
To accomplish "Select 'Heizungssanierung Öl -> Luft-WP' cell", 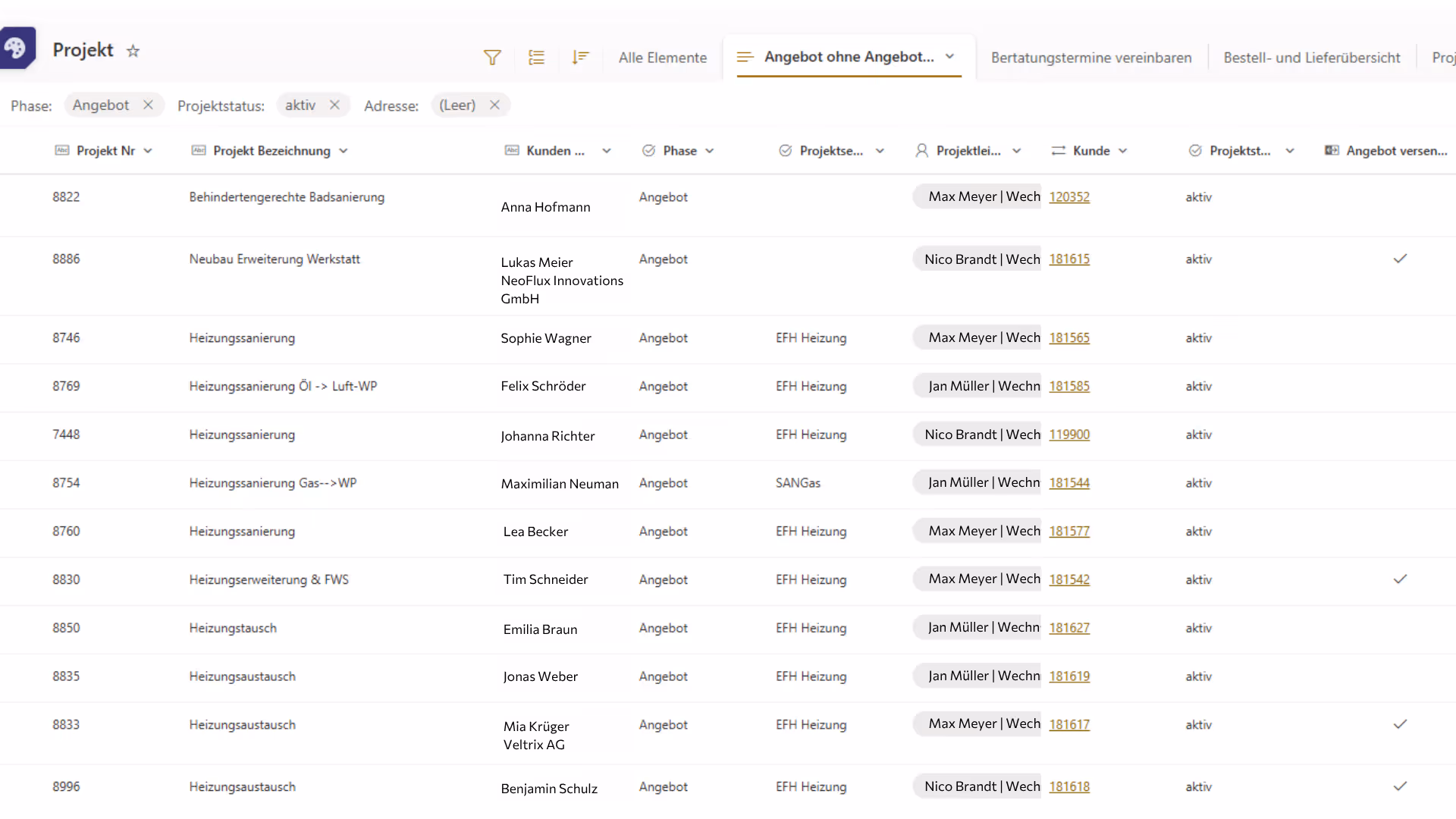I will [x=283, y=387].
